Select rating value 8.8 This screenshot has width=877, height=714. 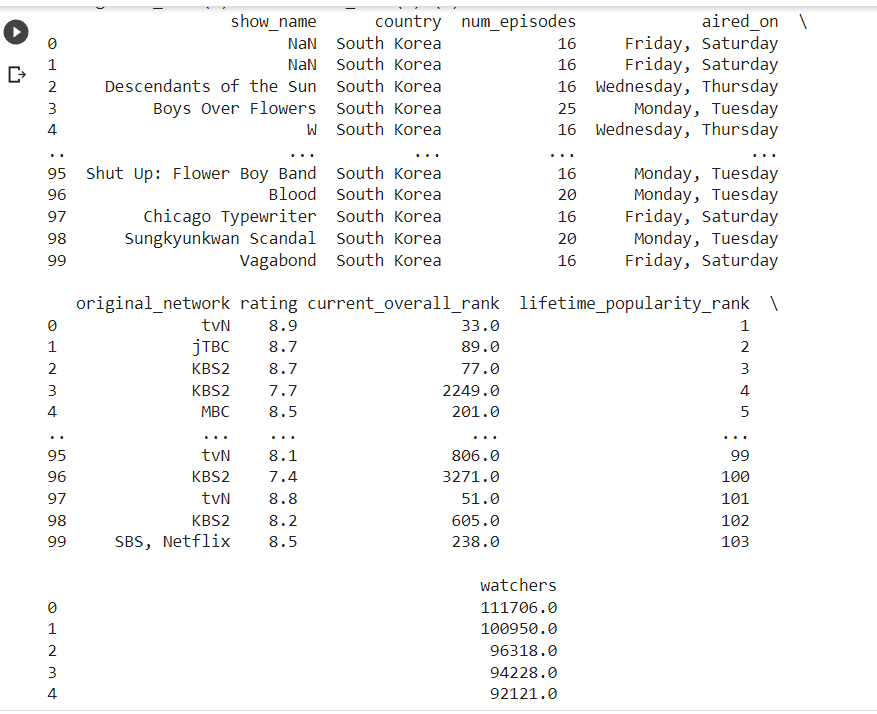tap(283, 499)
